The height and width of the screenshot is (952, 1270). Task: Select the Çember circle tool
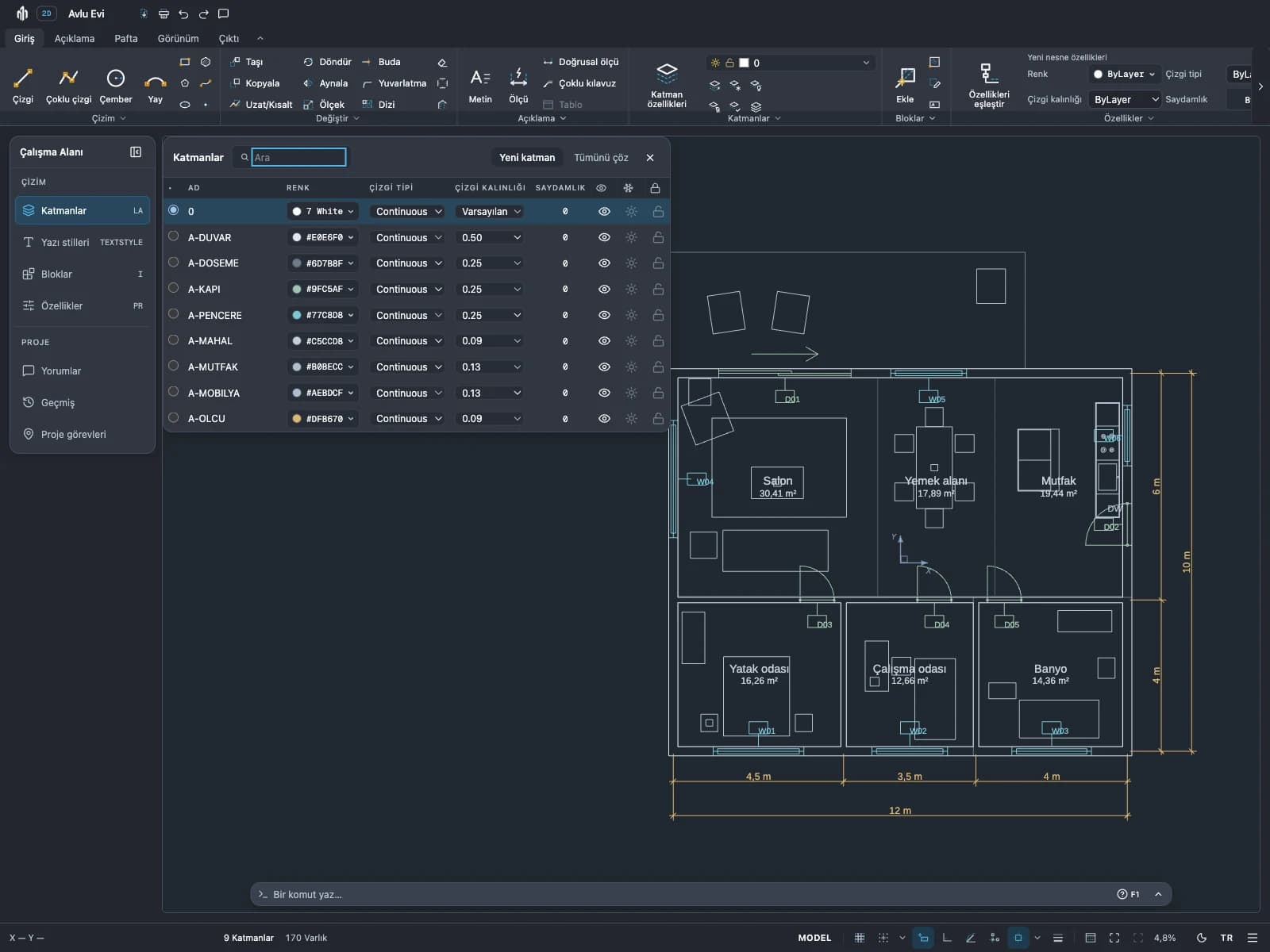click(x=116, y=86)
